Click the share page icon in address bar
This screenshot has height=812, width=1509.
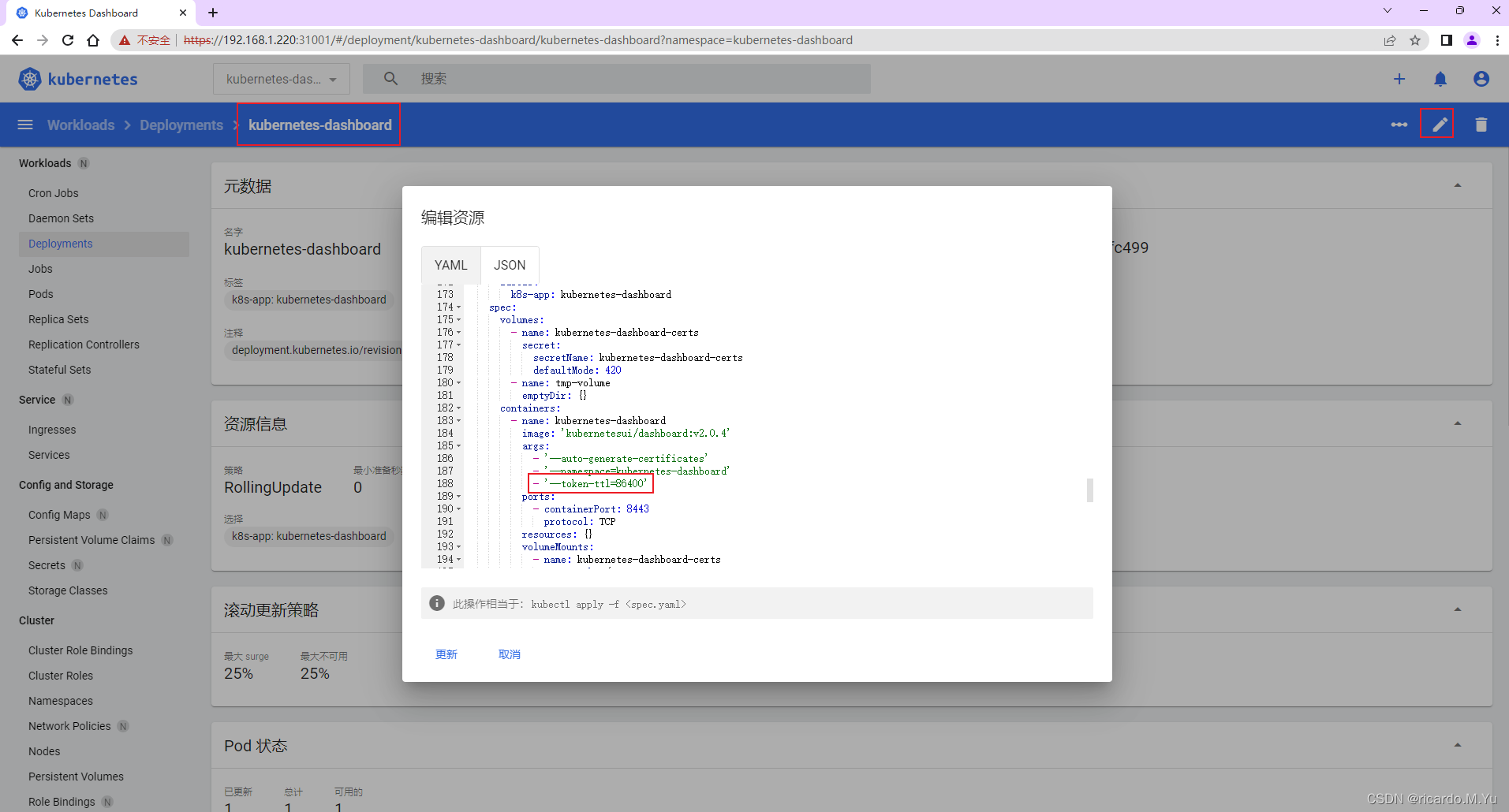tap(1390, 40)
